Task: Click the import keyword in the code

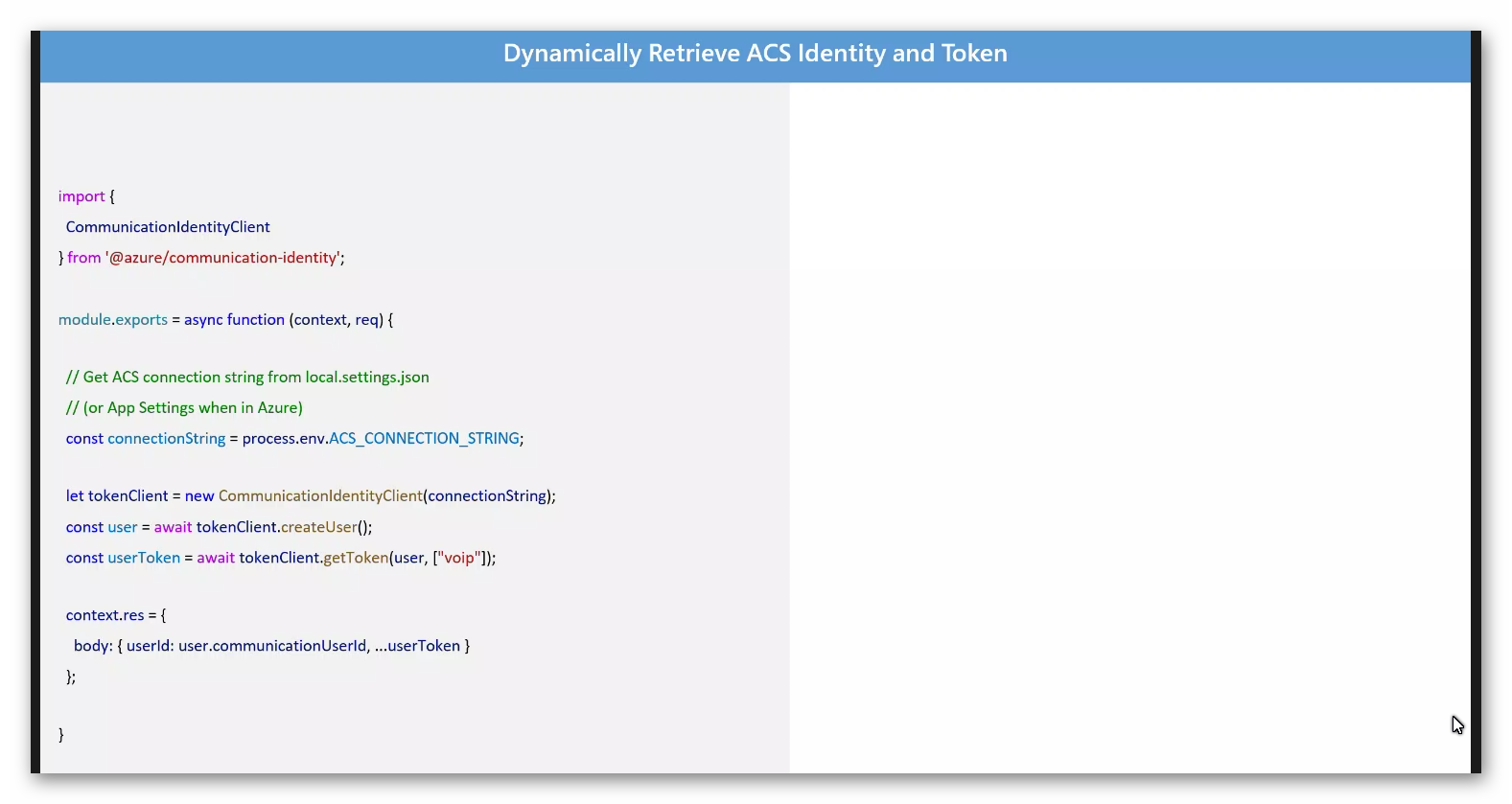Action: click(x=81, y=196)
